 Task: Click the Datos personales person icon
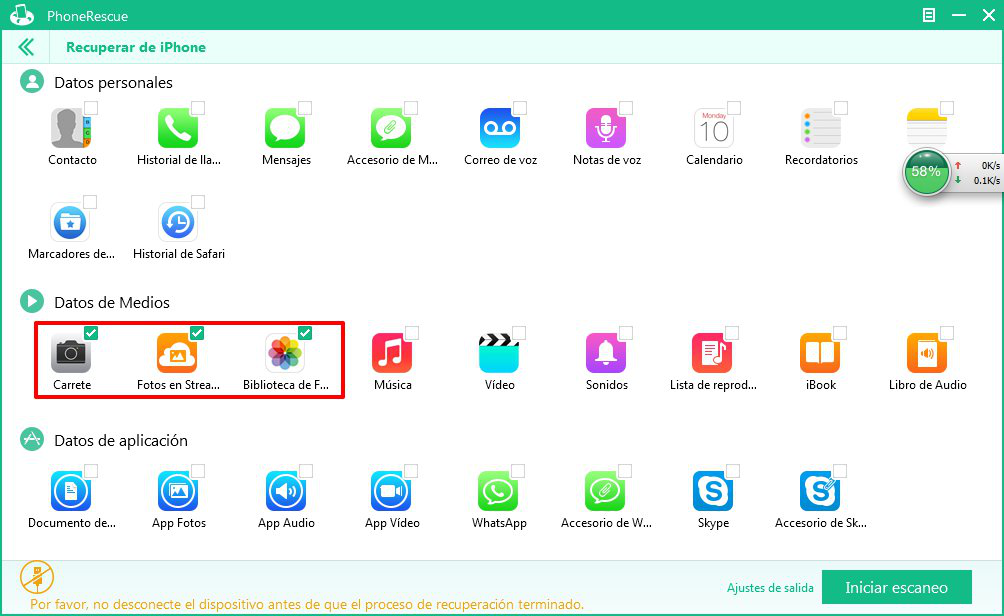pos(31,82)
